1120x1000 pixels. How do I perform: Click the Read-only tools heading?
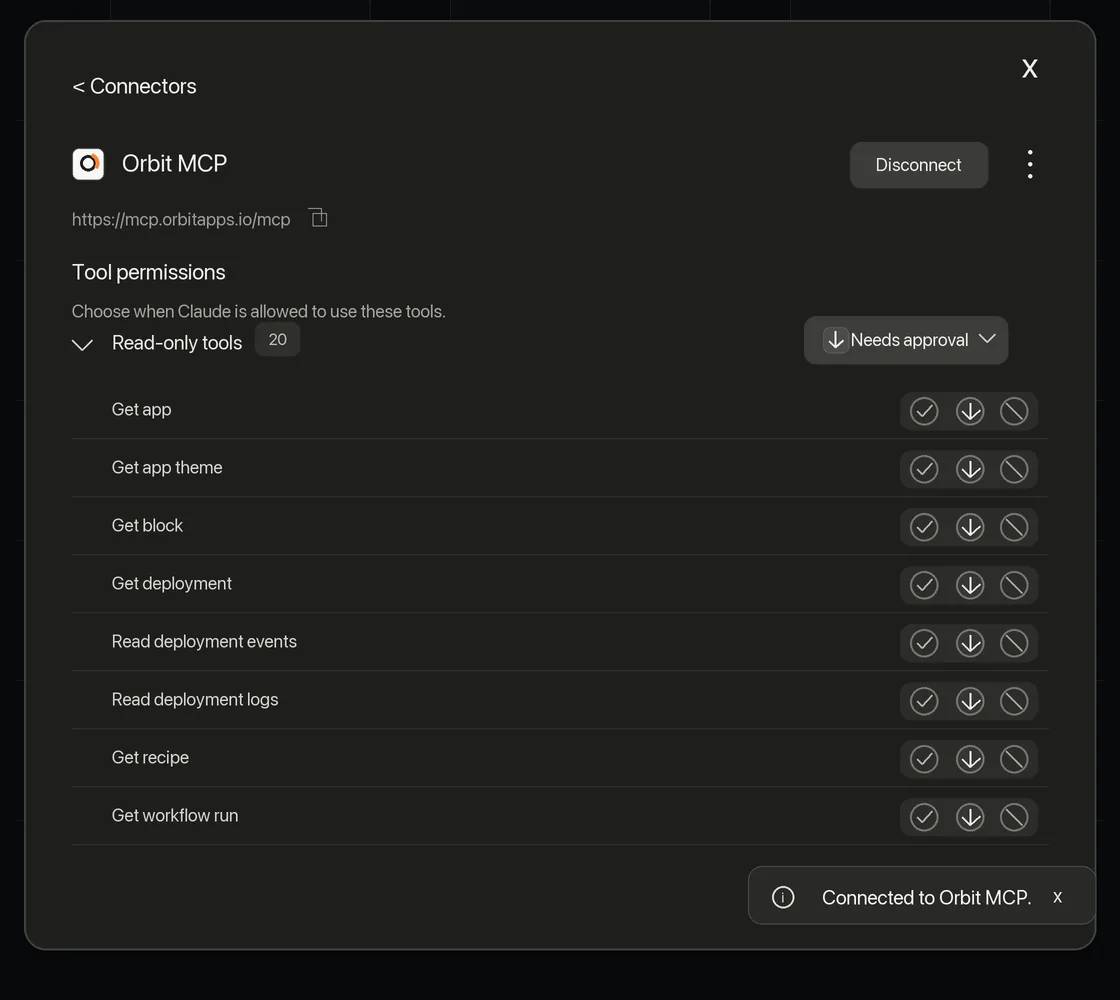(177, 343)
